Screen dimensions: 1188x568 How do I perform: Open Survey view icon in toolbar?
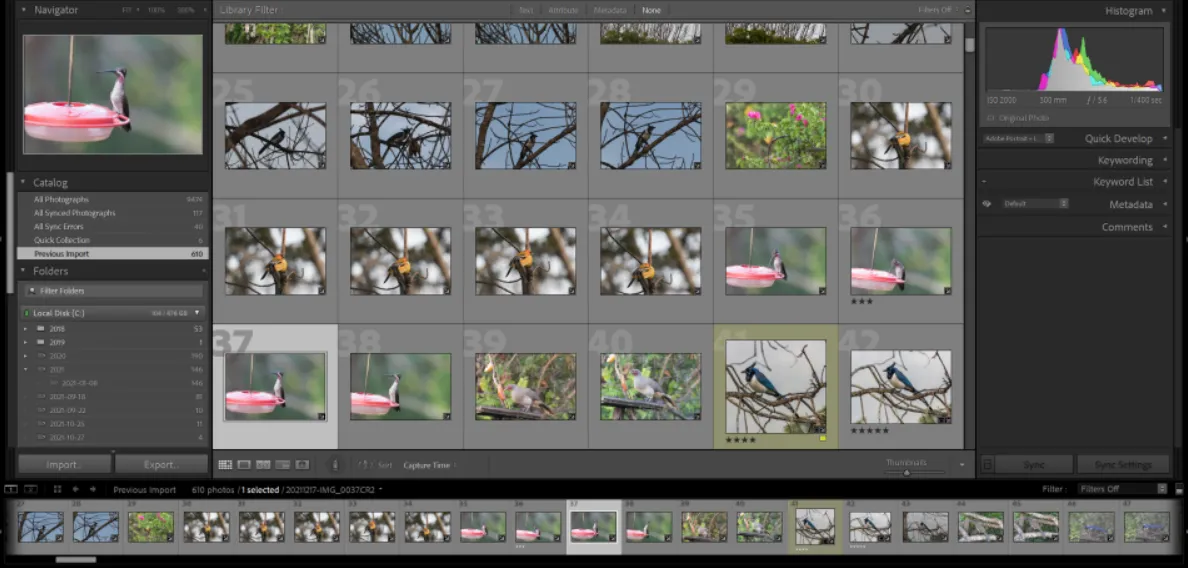[283, 465]
